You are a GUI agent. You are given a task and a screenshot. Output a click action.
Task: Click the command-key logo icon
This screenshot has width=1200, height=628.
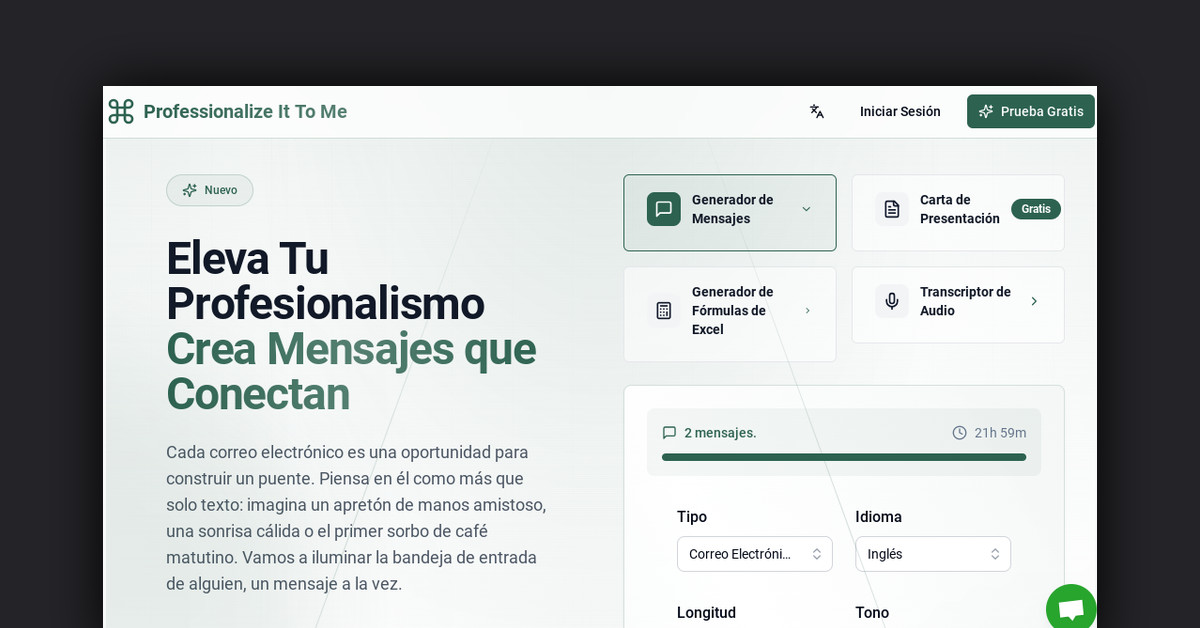point(120,112)
